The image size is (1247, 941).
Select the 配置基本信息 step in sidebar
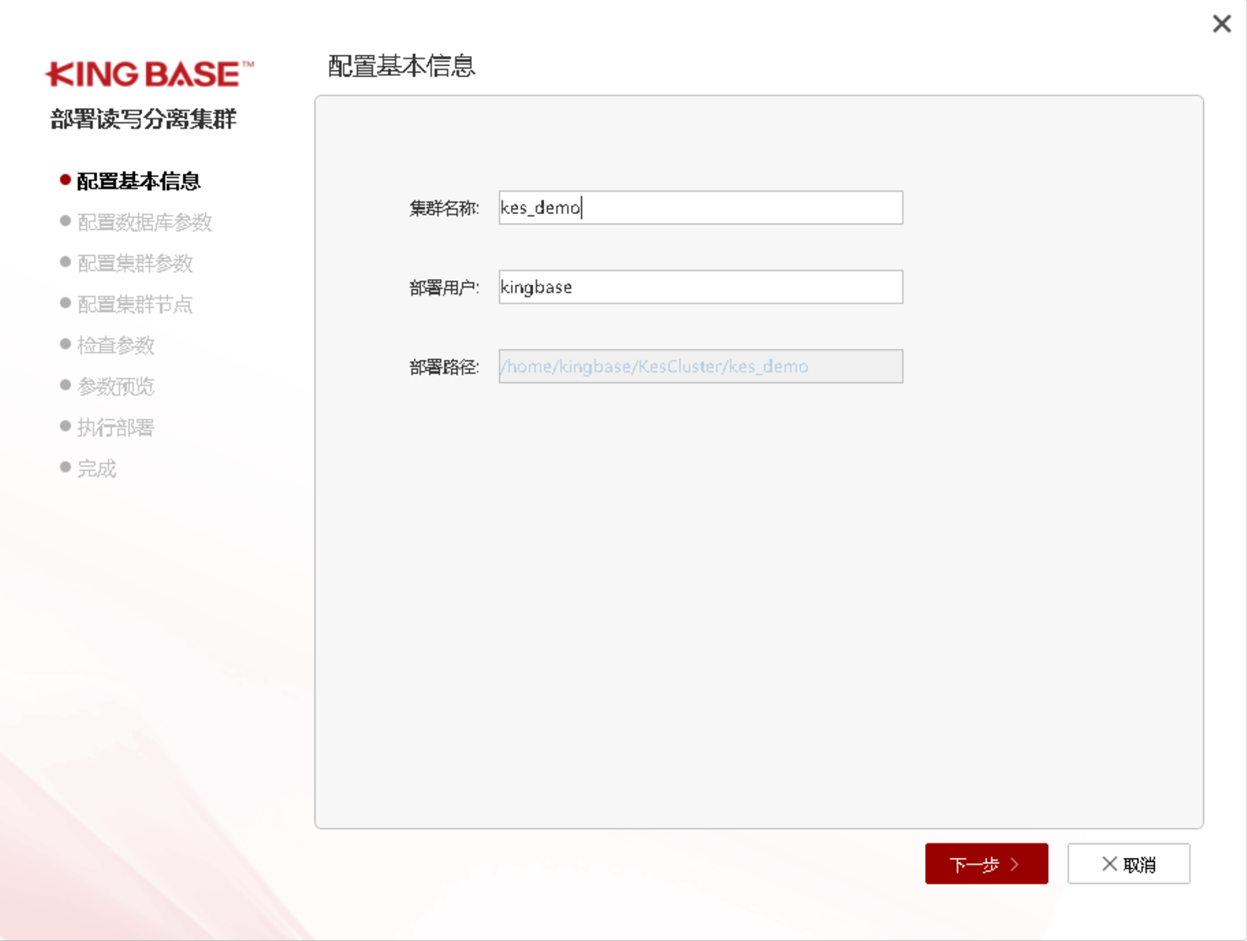[x=138, y=181]
